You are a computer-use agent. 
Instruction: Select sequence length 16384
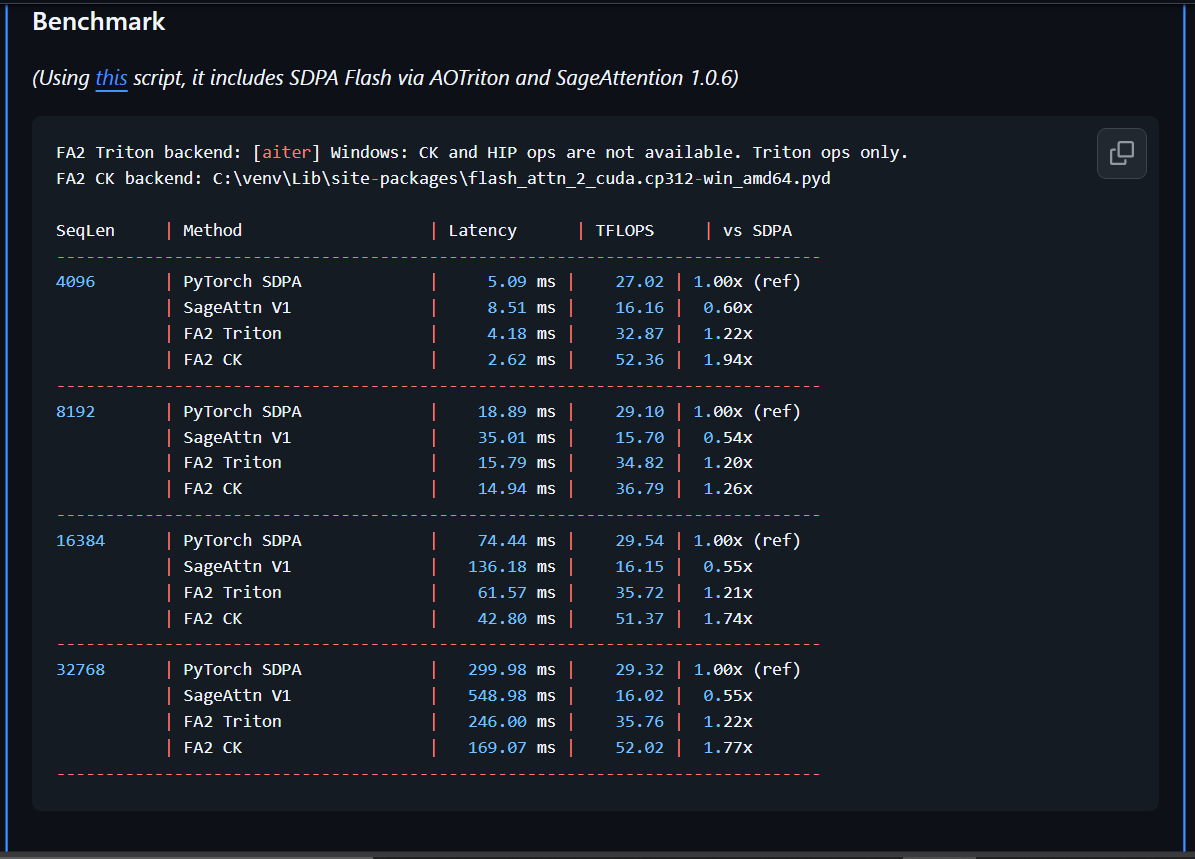coord(81,540)
